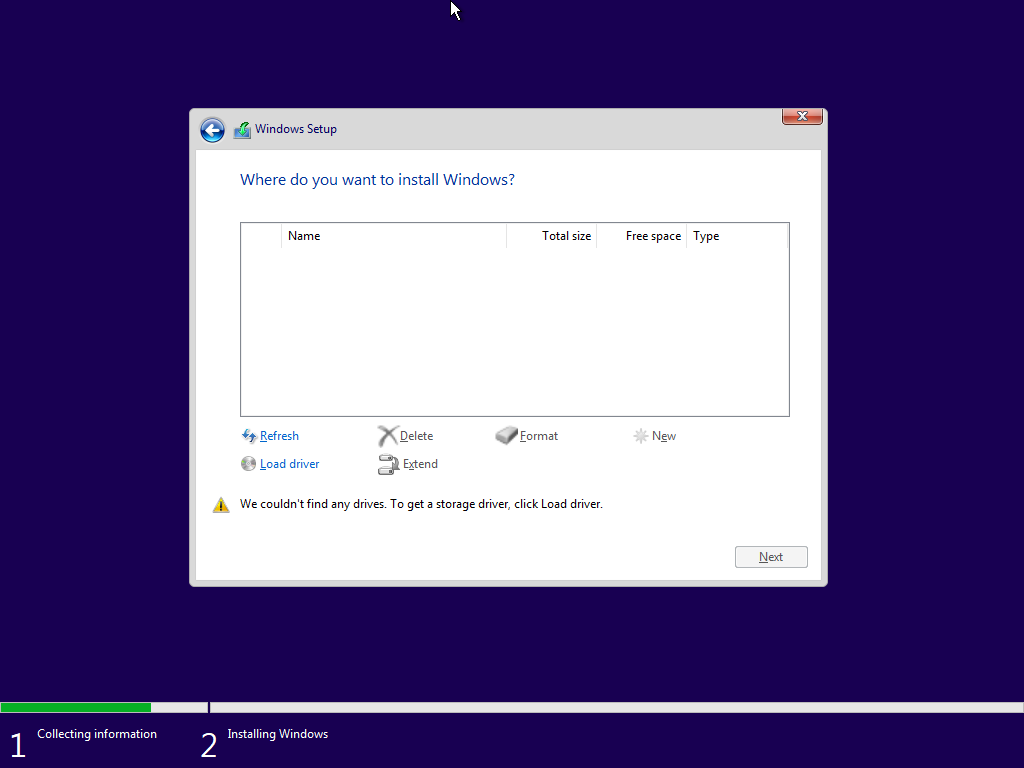Click the green installation progress bar

pyautogui.click(x=75, y=707)
